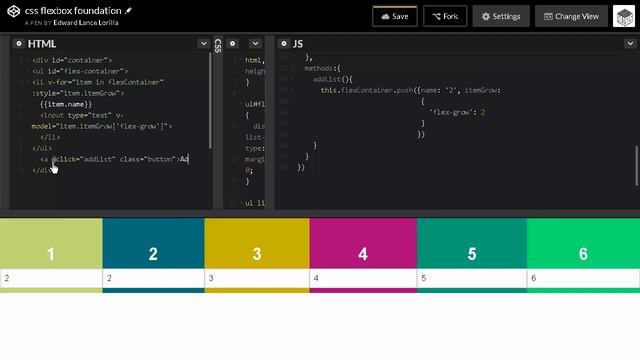
Task: Click the dark blue box labeled 2
Action: click(x=153, y=243)
